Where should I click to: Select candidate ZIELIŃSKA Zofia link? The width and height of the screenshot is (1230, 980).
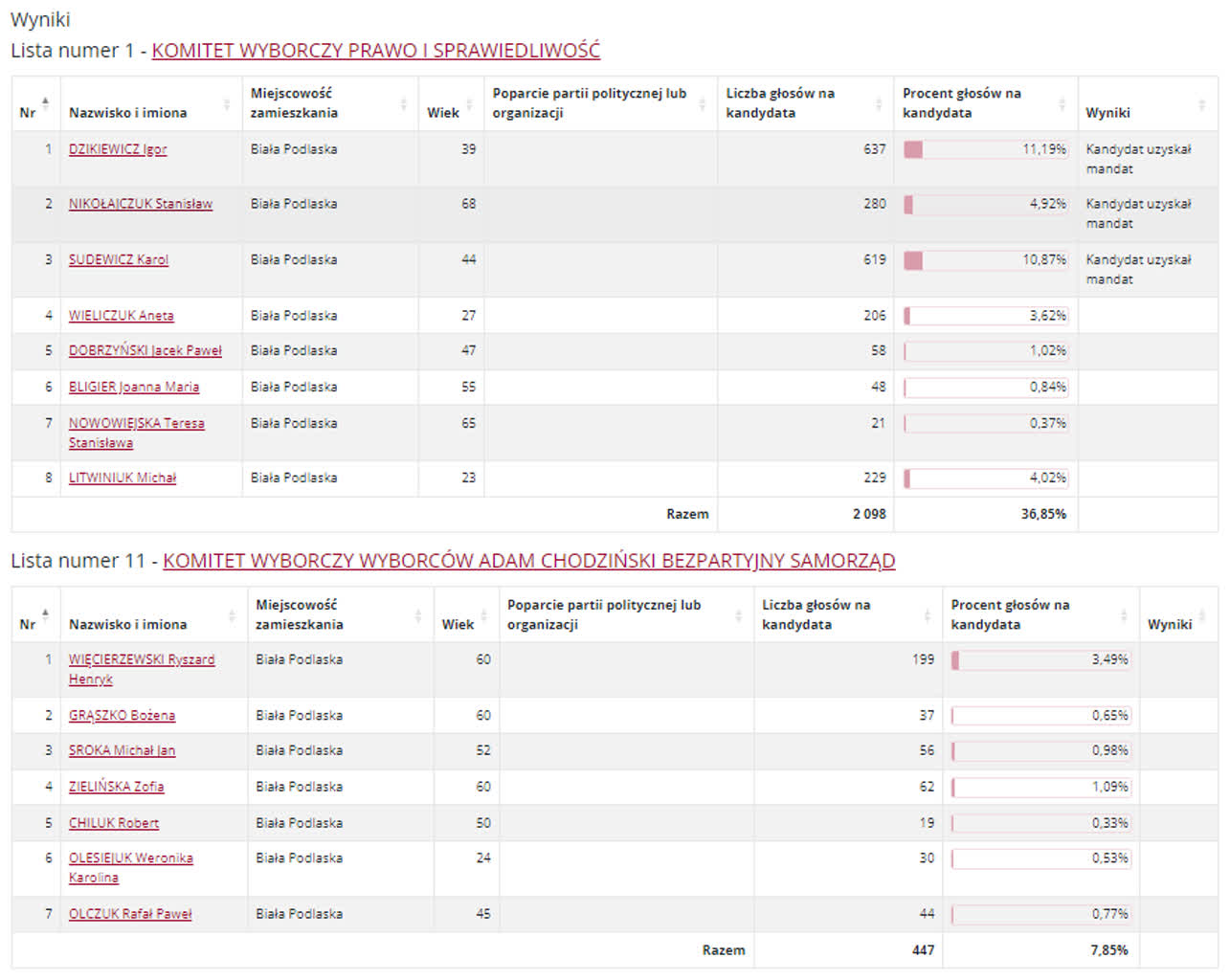(x=116, y=787)
